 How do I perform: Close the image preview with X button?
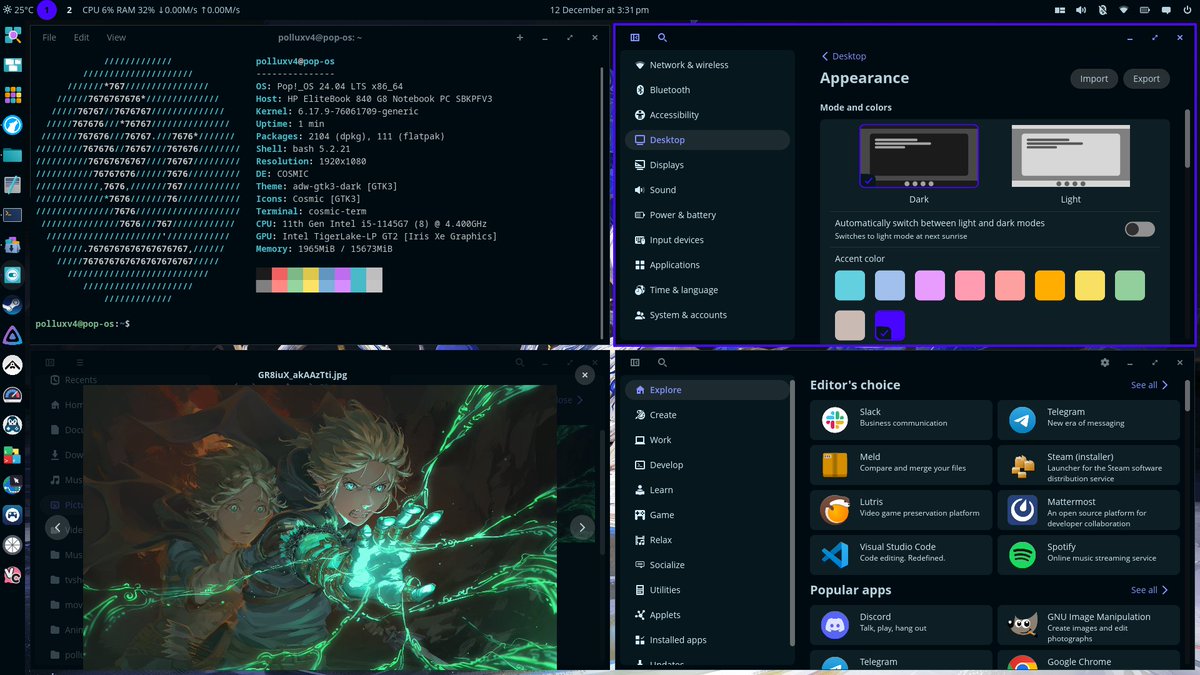[x=585, y=375]
